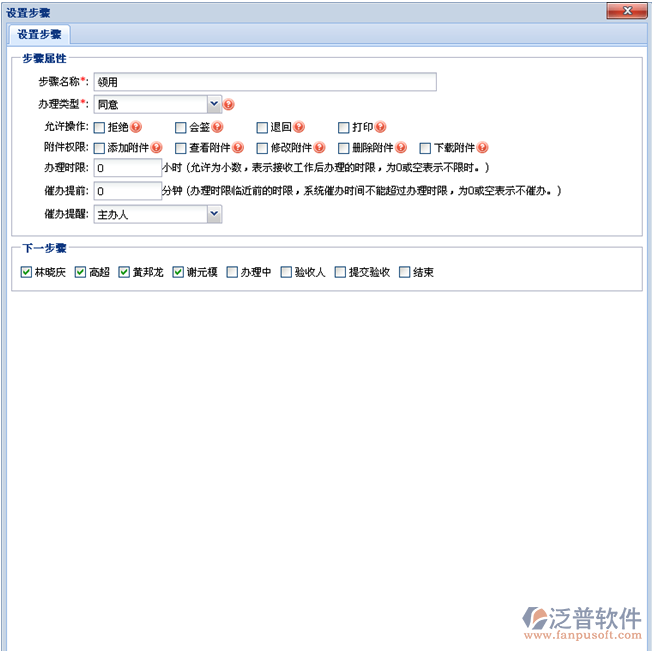Uncheck the 林晓庆 next-step checkbox
This screenshot has height=651, width=652.
[26, 272]
